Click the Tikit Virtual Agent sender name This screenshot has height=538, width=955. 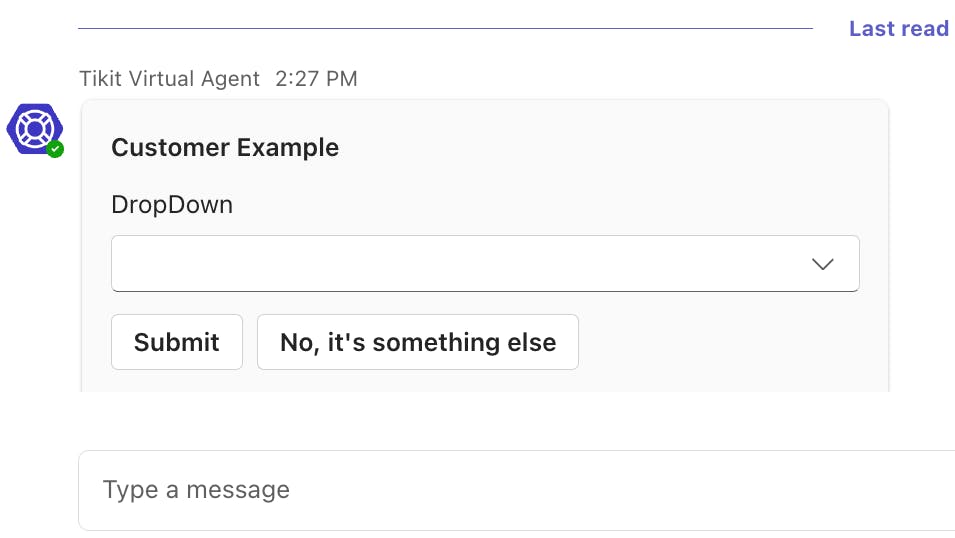pos(169,78)
